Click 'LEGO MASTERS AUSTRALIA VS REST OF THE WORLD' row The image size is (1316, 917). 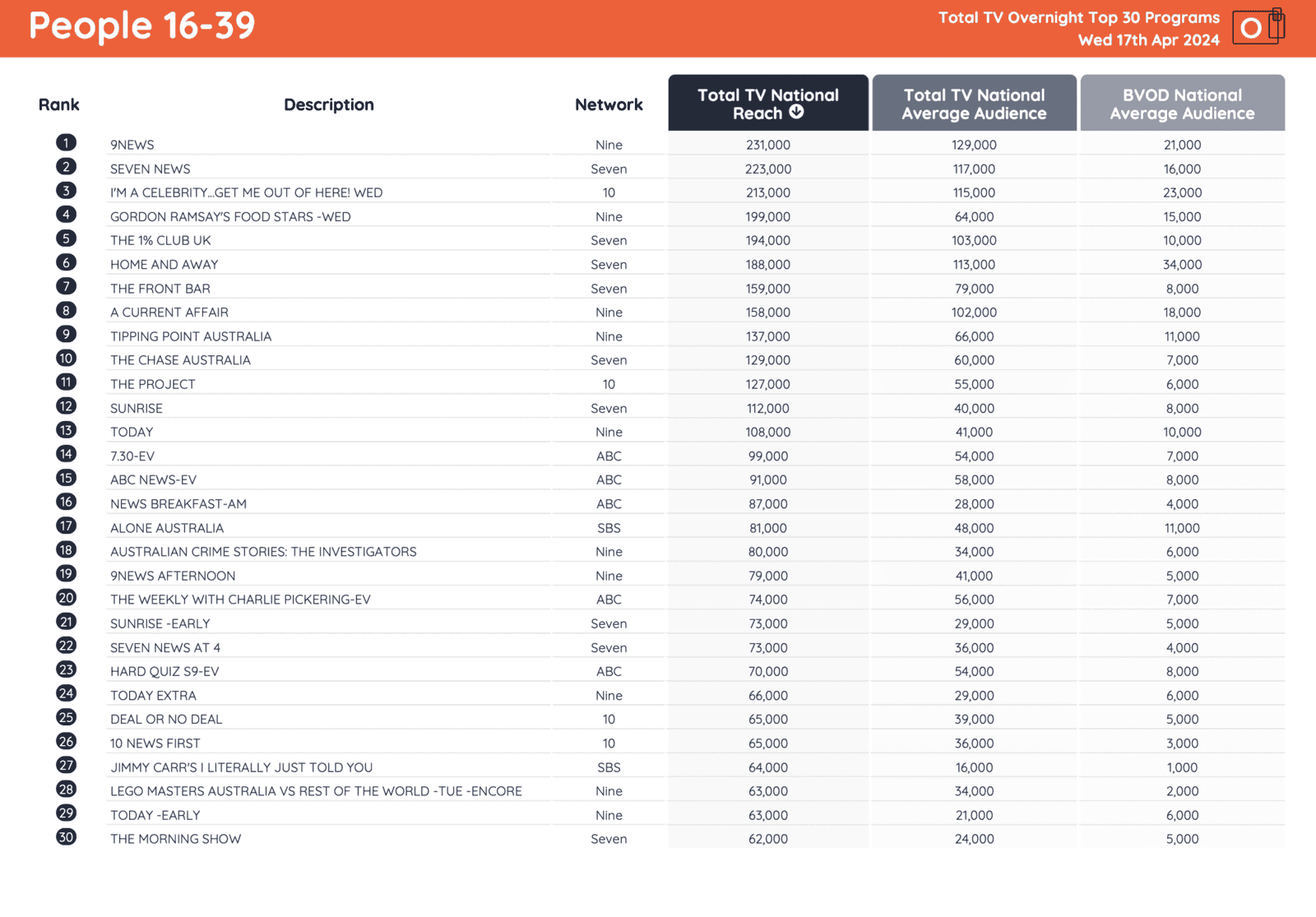[x=317, y=791]
